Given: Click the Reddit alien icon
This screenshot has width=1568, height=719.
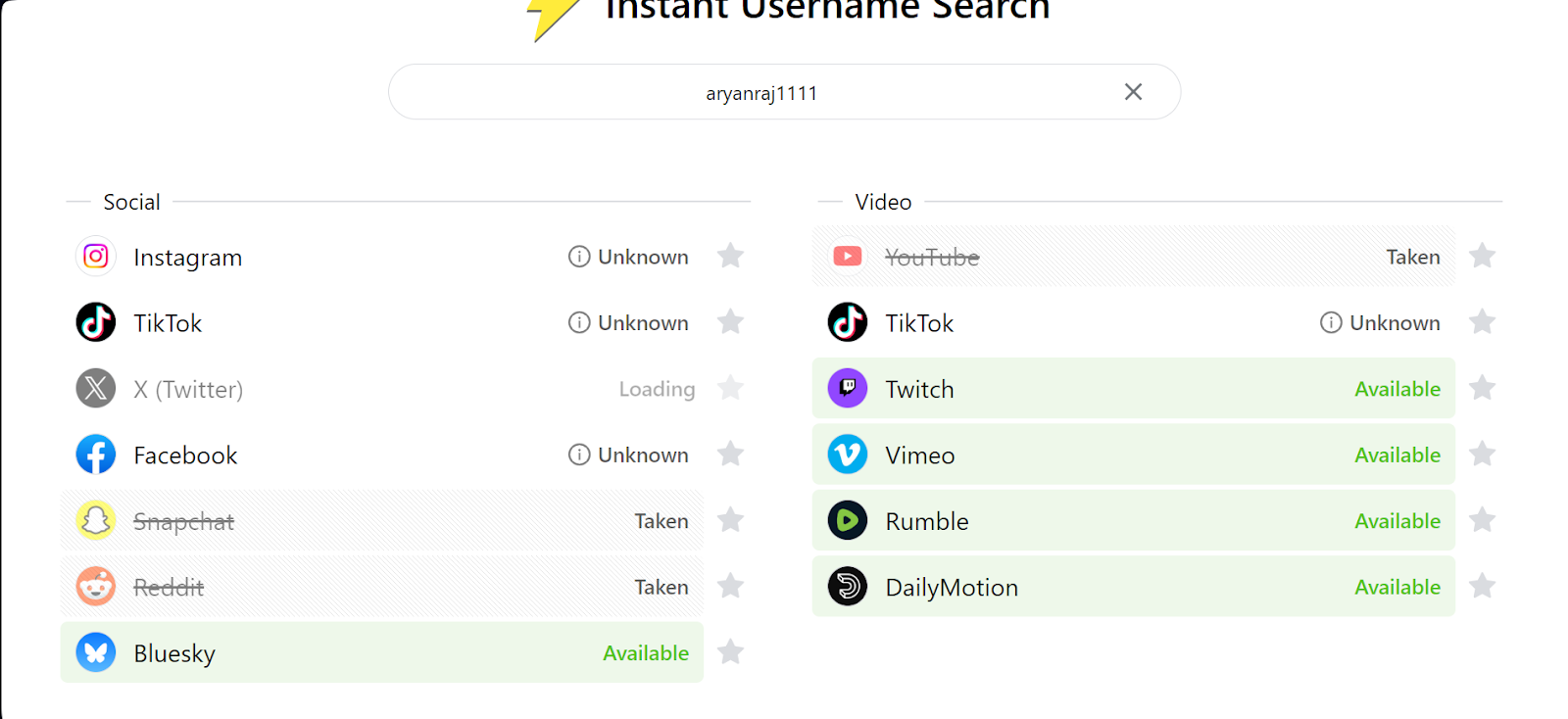Looking at the screenshot, I should pos(96,587).
